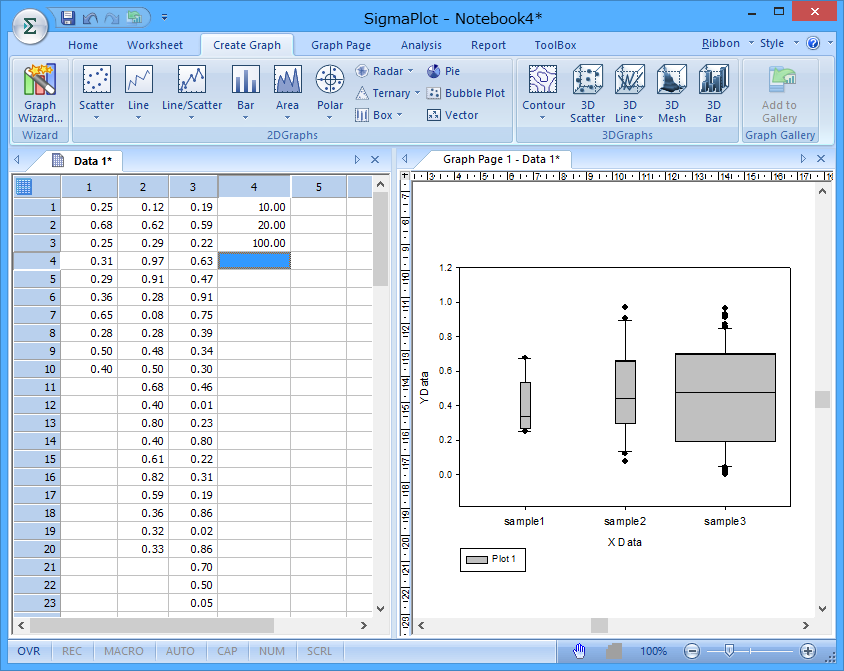Click the Box plot icon
The height and width of the screenshot is (671, 844).
[x=362, y=115]
